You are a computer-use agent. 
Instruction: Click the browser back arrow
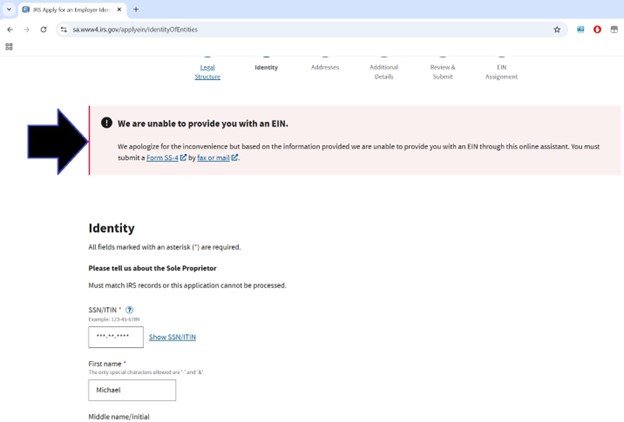coord(10,29)
